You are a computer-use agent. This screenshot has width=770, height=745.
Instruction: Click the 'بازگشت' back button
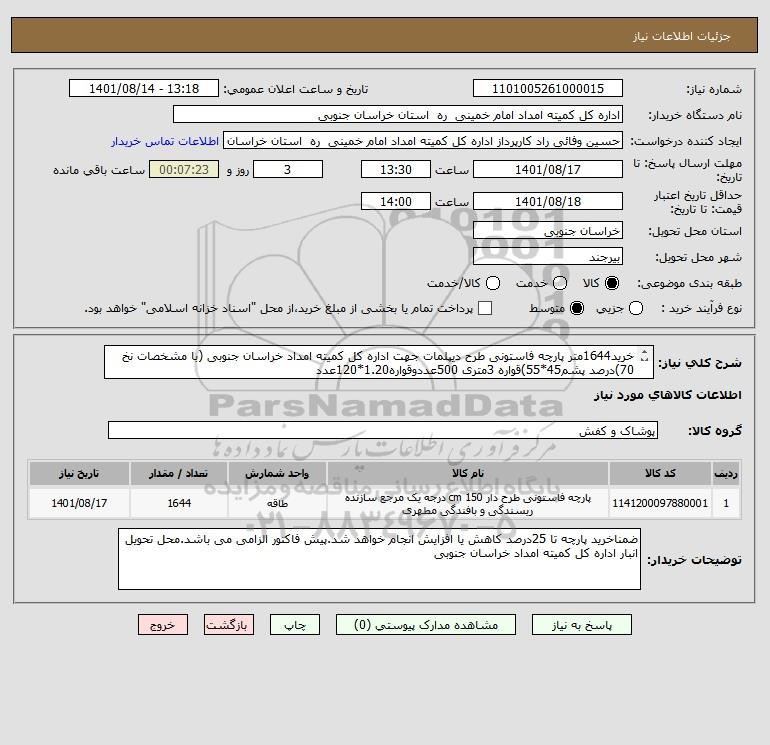229,625
